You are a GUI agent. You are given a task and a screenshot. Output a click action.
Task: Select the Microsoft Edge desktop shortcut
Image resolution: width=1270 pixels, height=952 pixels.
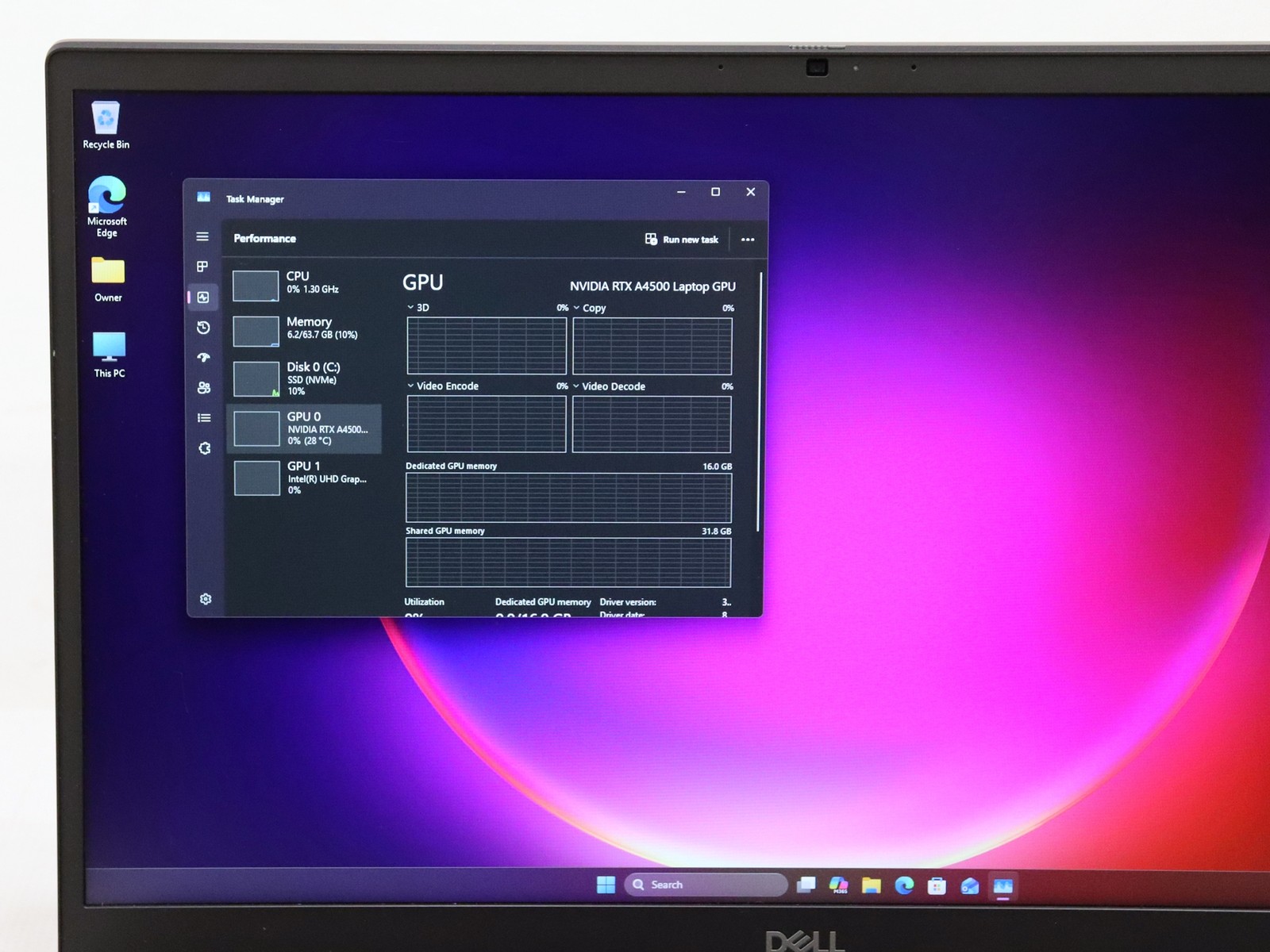coord(107,207)
